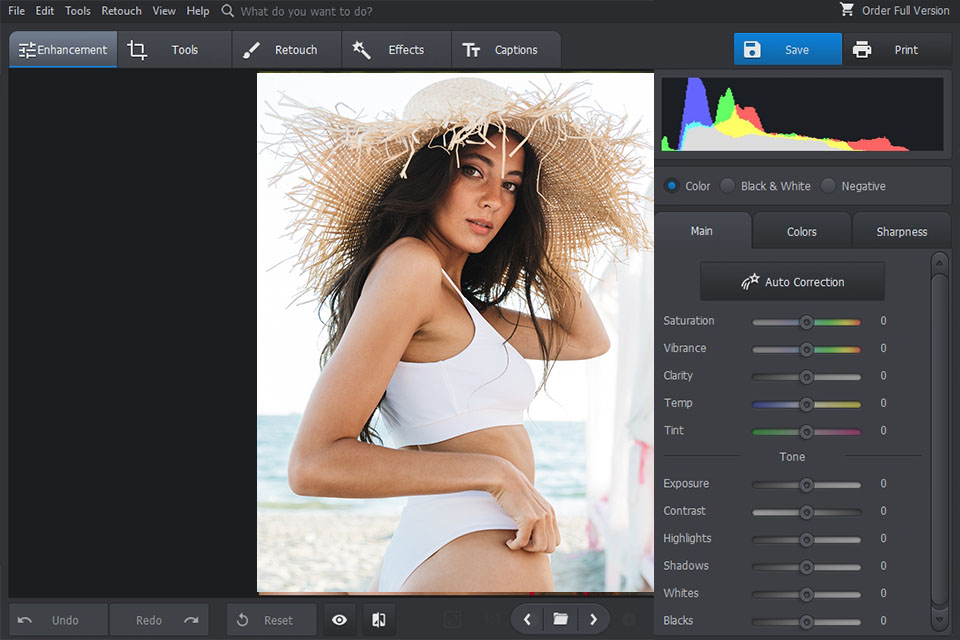Open a photo using the folder icon
This screenshot has height=640, width=960.
pyautogui.click(x=560, y=619)
